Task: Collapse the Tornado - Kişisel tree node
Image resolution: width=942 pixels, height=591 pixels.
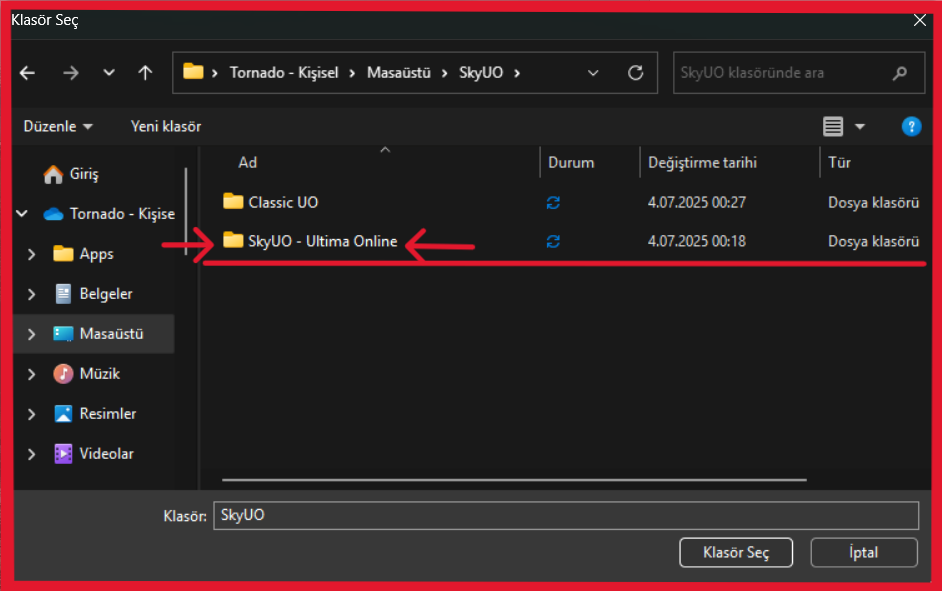Action: [22, 214]
